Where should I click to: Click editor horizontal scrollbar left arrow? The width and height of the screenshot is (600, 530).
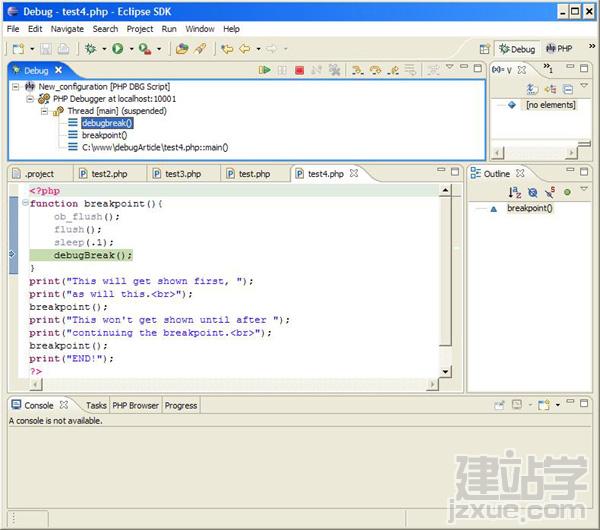click(x=36, y=384)
